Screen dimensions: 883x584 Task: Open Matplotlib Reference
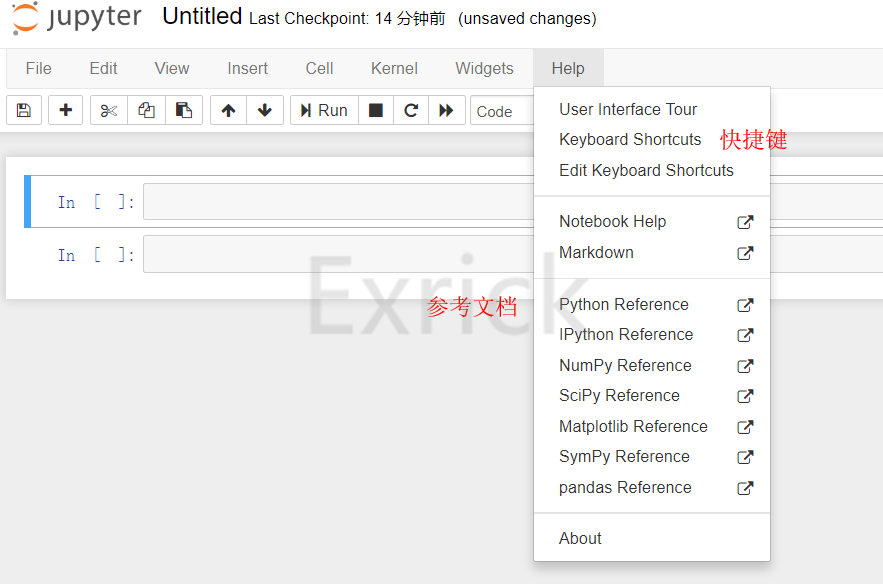pyautogui.click(x=652, y=427)
